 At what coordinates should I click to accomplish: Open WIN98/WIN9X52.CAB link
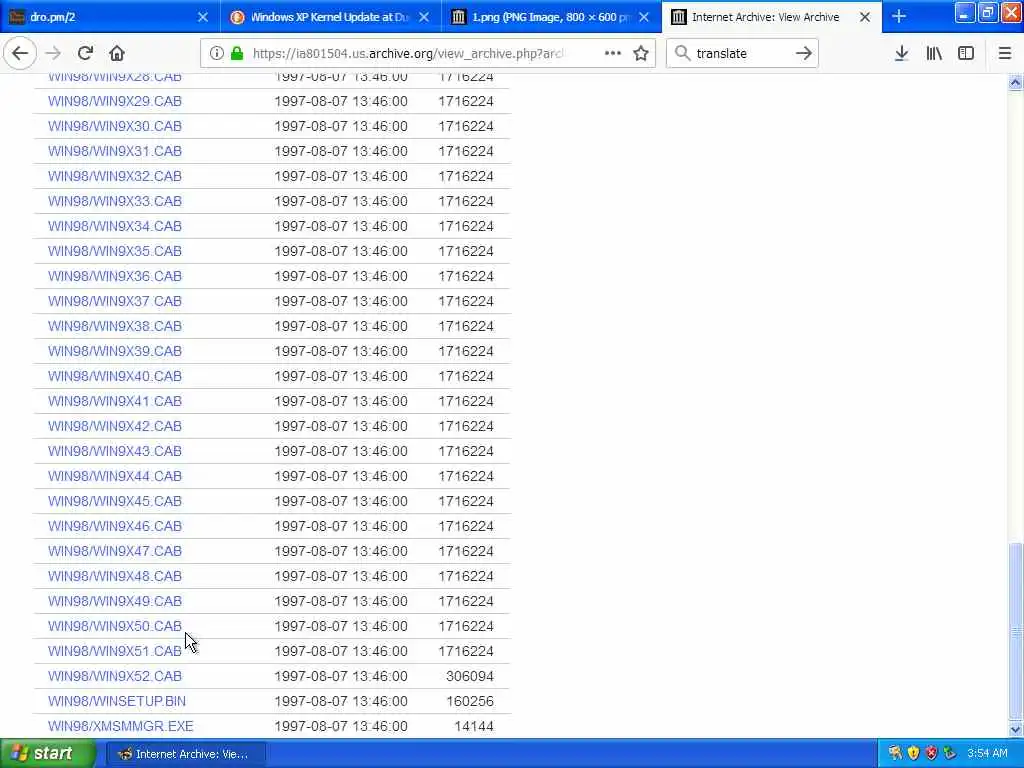[114, 676]
